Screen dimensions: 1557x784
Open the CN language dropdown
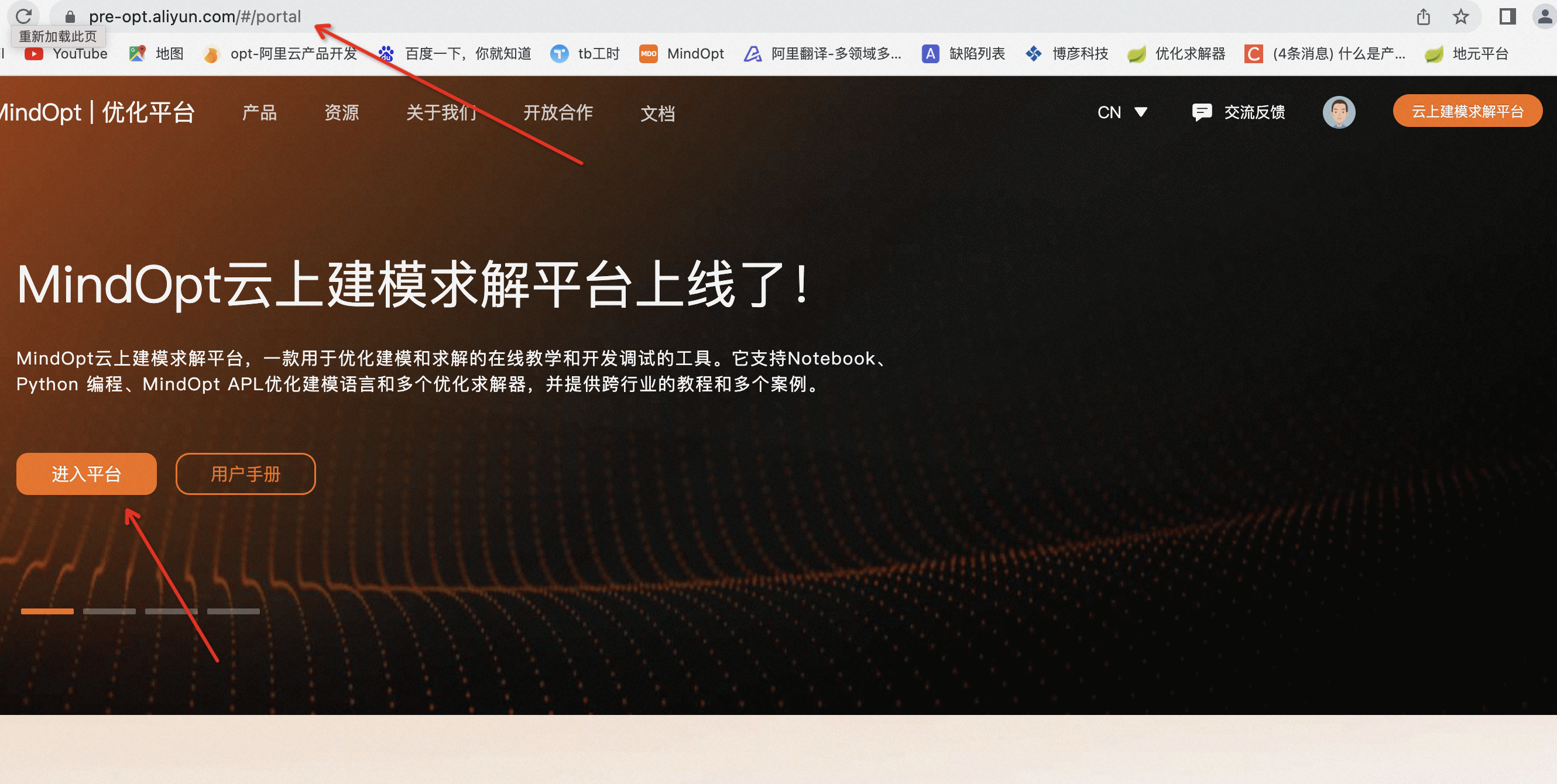(x=1120, y=112)
